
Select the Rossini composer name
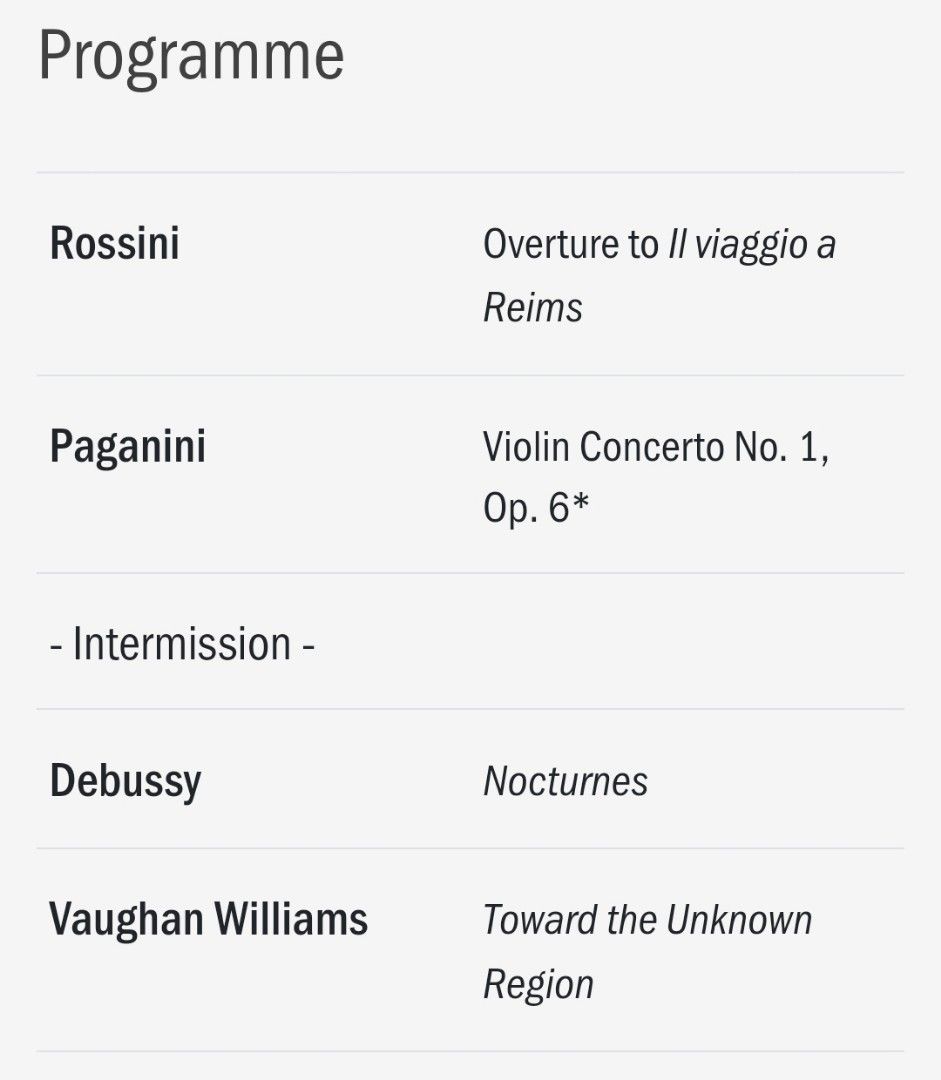click(x=115, y=243)
